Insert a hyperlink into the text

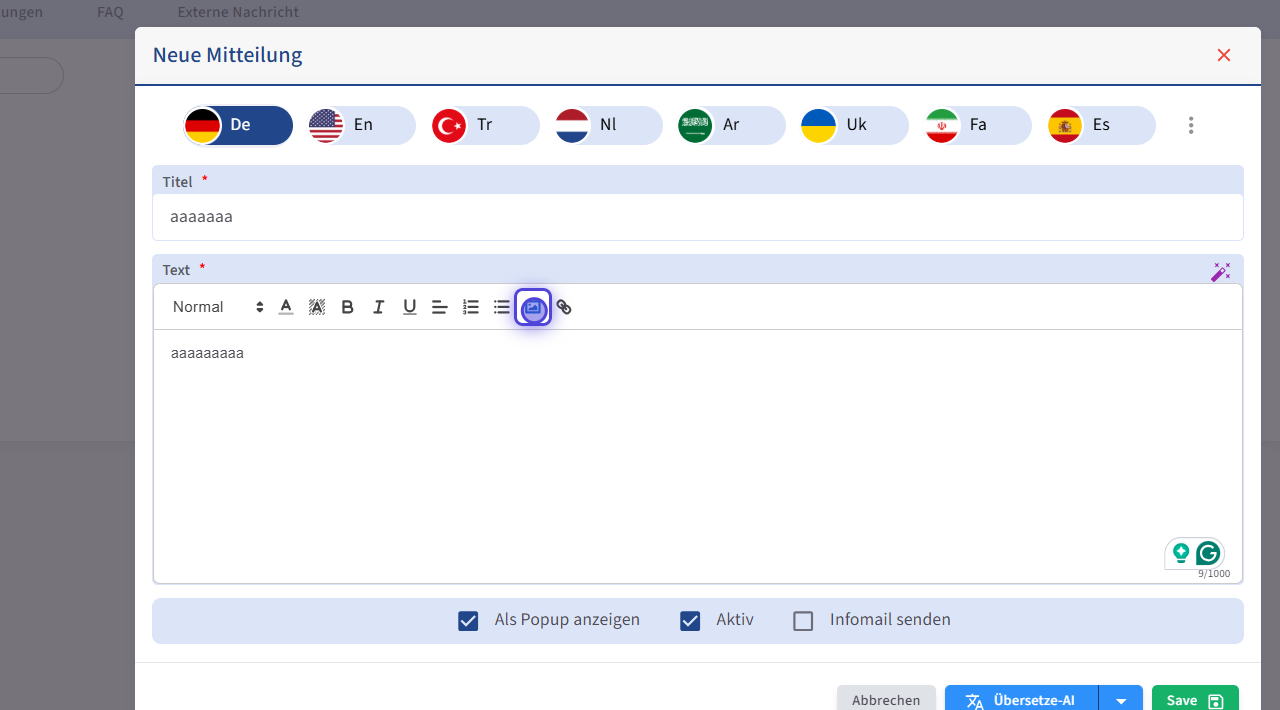(x=564, y=307)
